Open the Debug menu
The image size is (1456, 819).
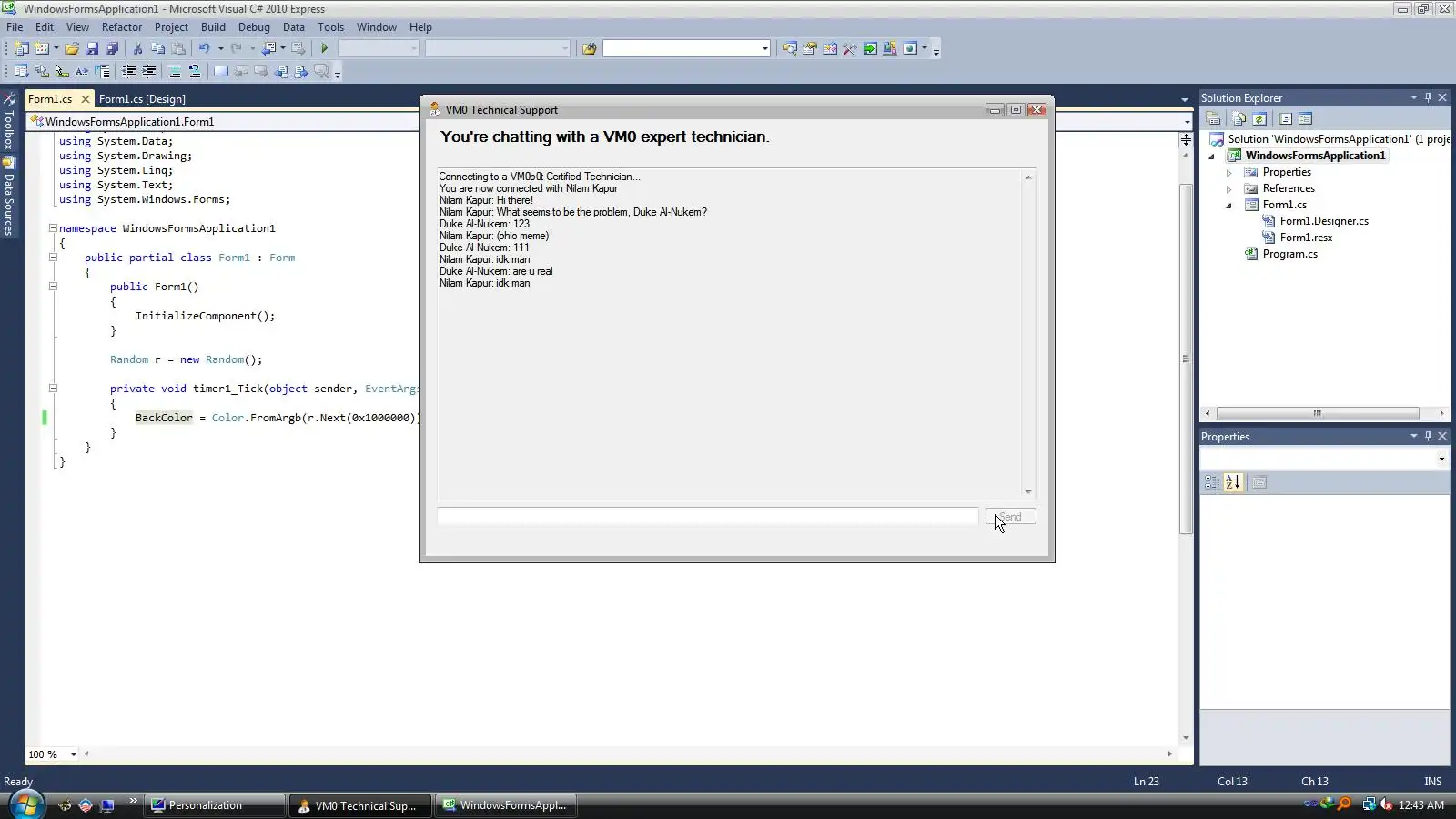tap(254, 27)
